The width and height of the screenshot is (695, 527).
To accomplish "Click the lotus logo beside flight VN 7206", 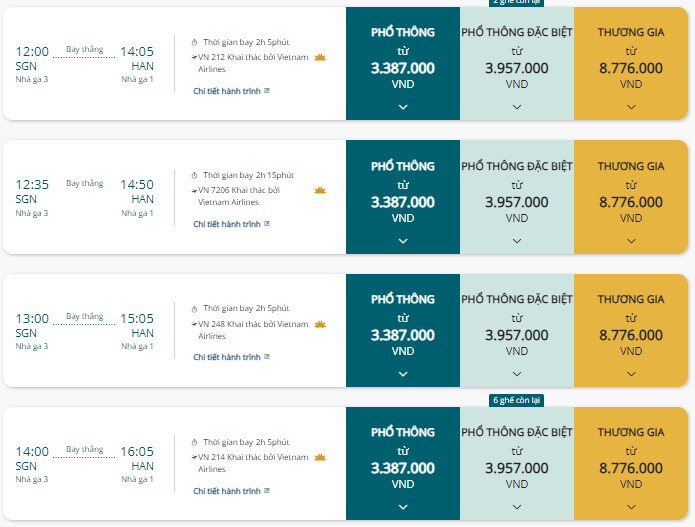I will [321, 191].
